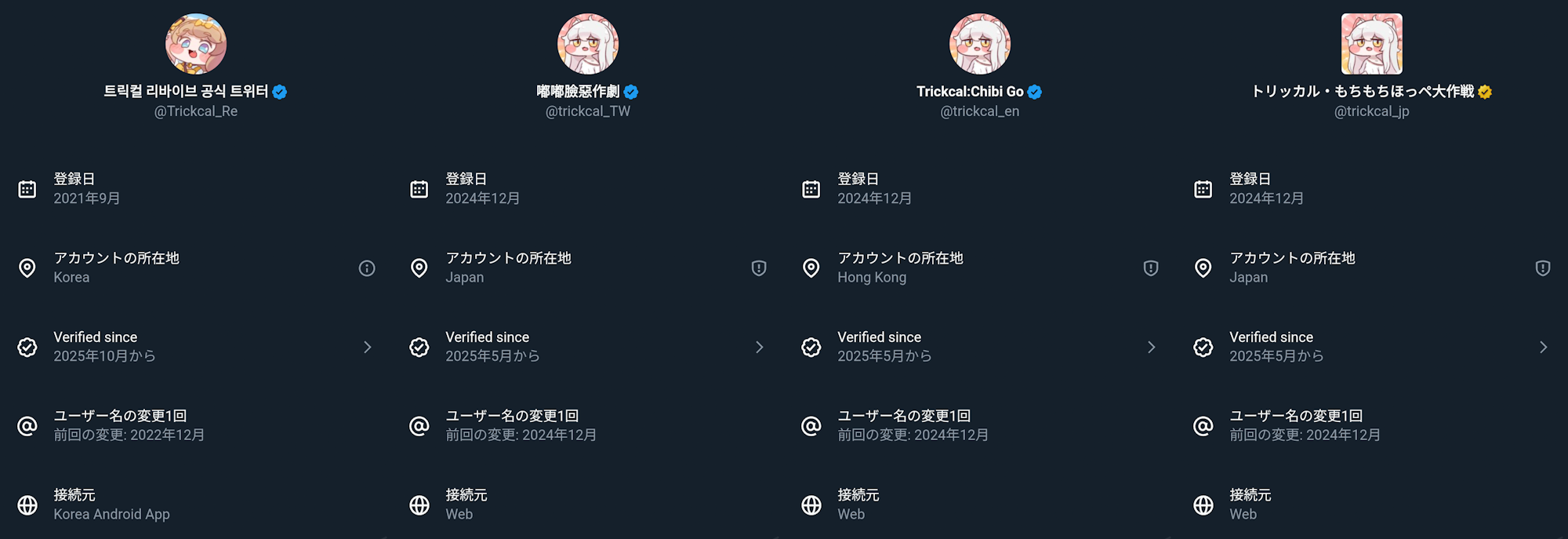
Task: Click the blue verified badge of @Trickcal_Re
Action: coord(280,92)
